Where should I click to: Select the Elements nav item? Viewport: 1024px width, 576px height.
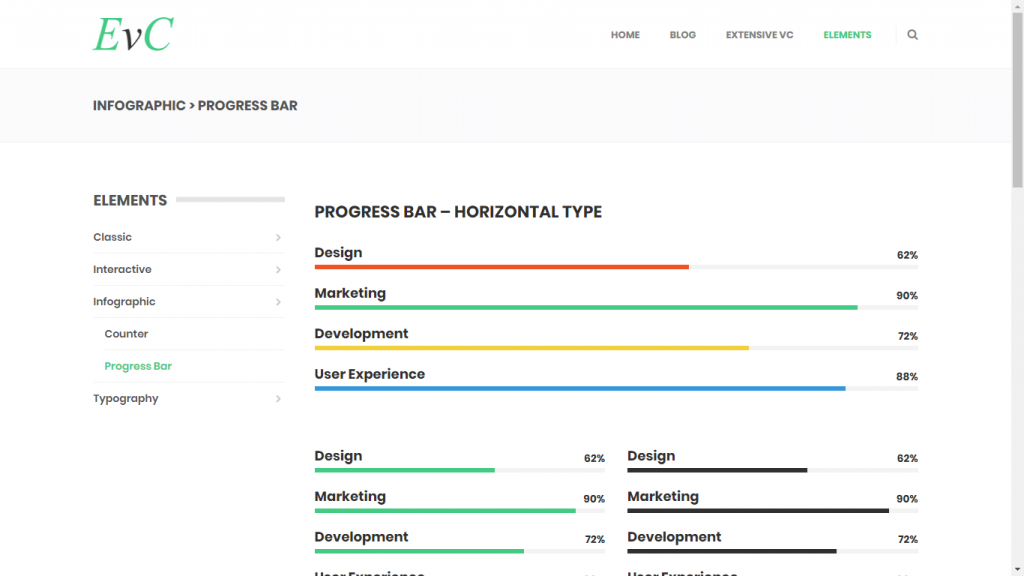pos(847,35)
